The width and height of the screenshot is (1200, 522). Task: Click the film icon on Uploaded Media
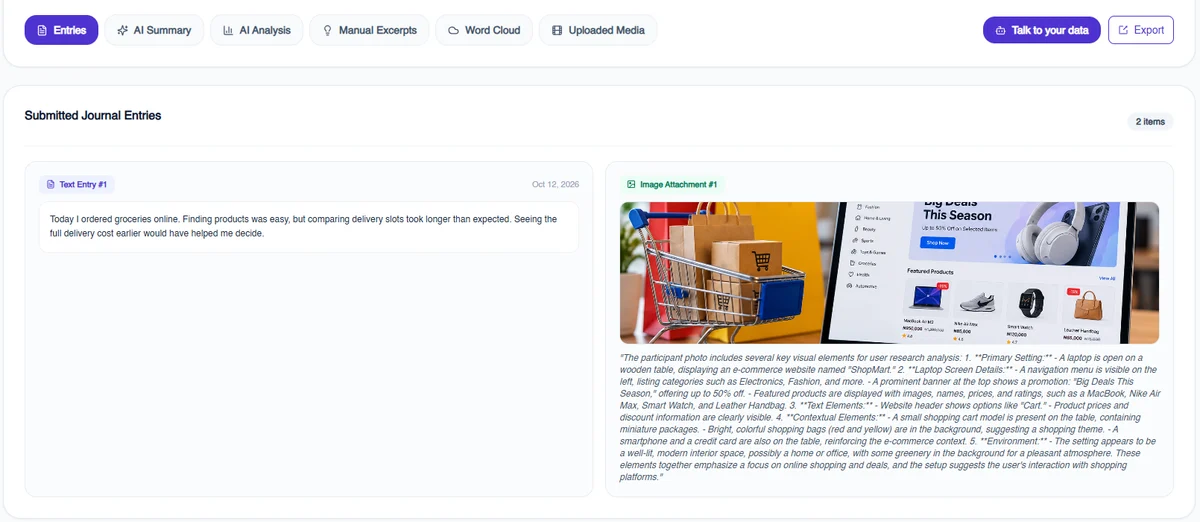[x=557, y=31]
